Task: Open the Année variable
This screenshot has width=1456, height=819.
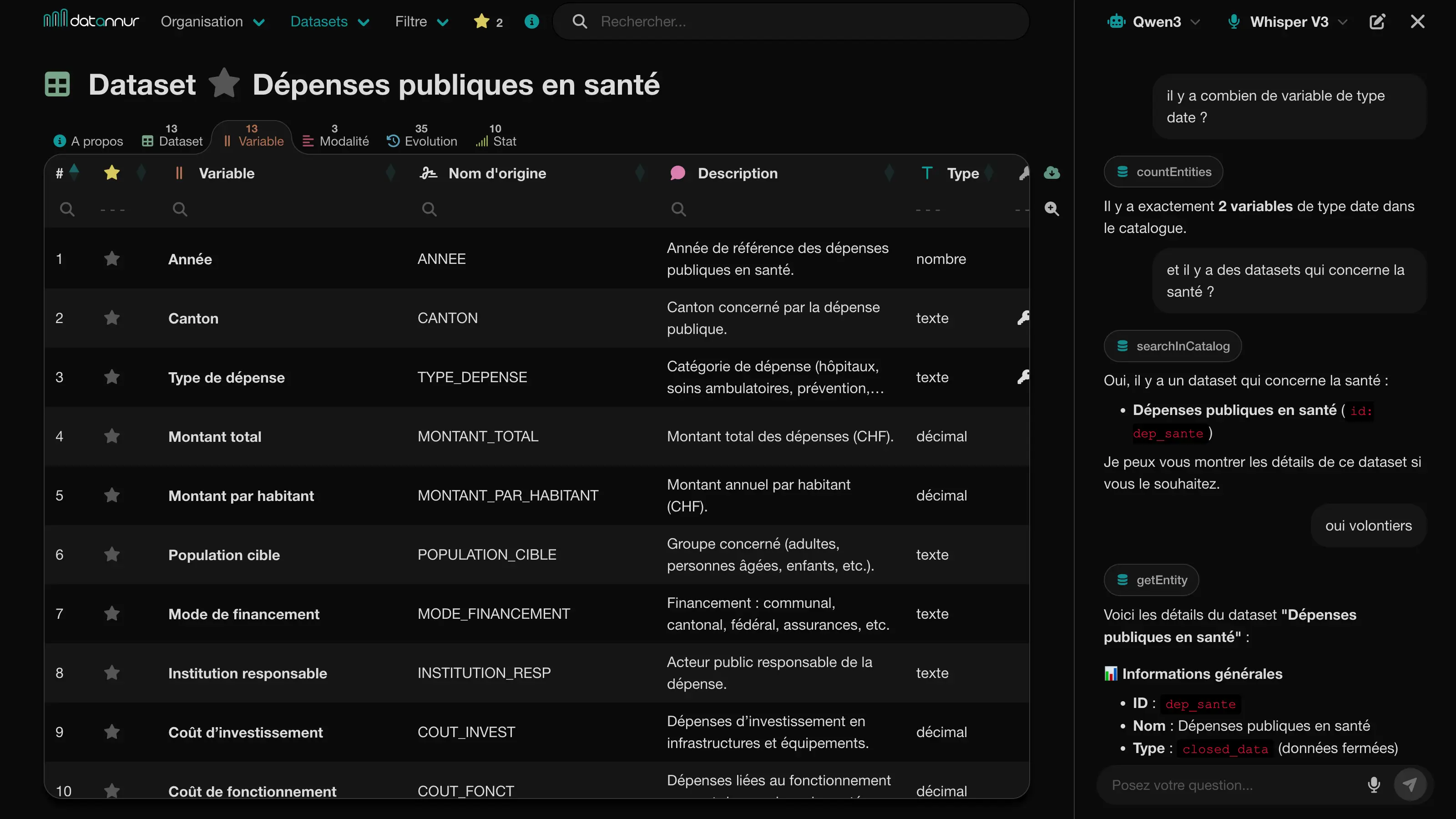Action: (x=190, y=259)
